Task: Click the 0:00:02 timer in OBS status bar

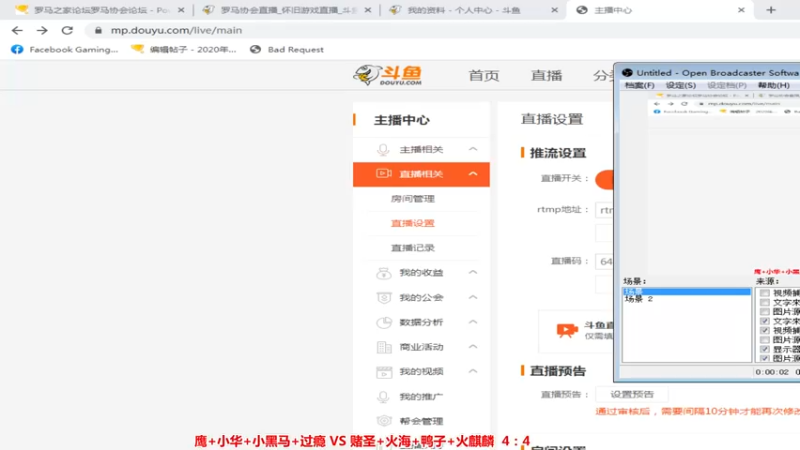Action: 772,372
